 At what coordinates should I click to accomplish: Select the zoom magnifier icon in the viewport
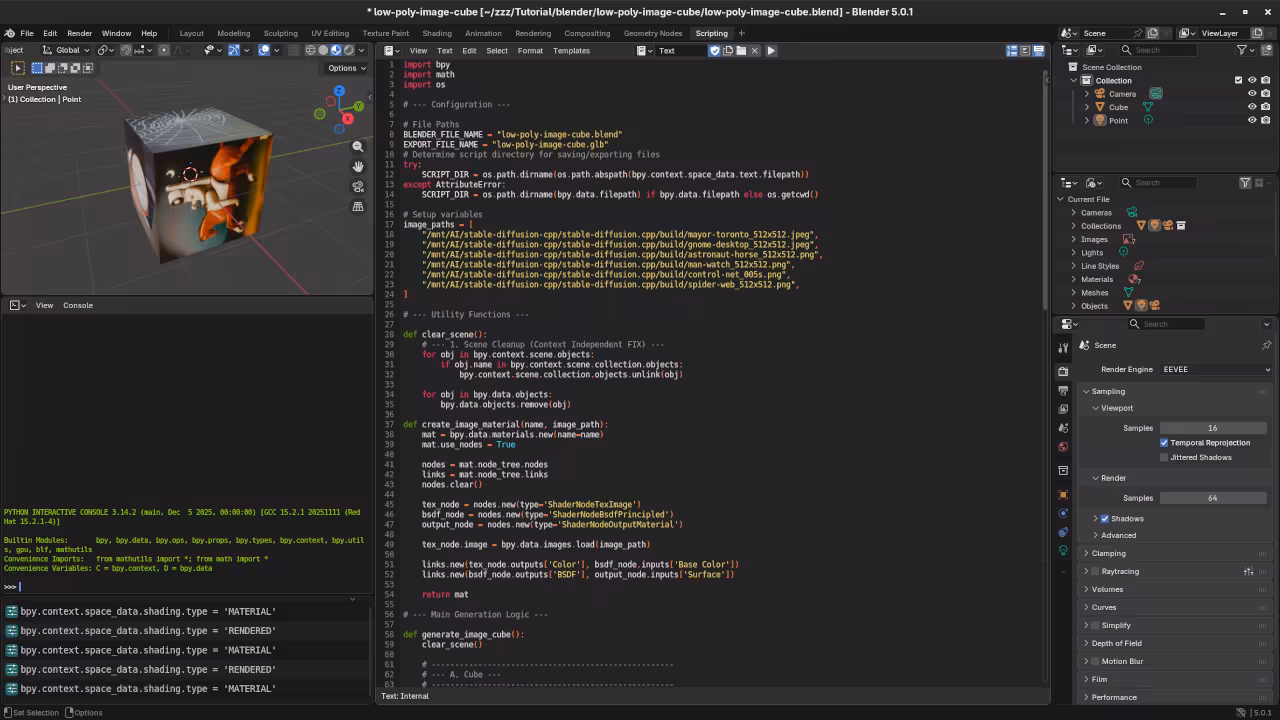[359, 145]
